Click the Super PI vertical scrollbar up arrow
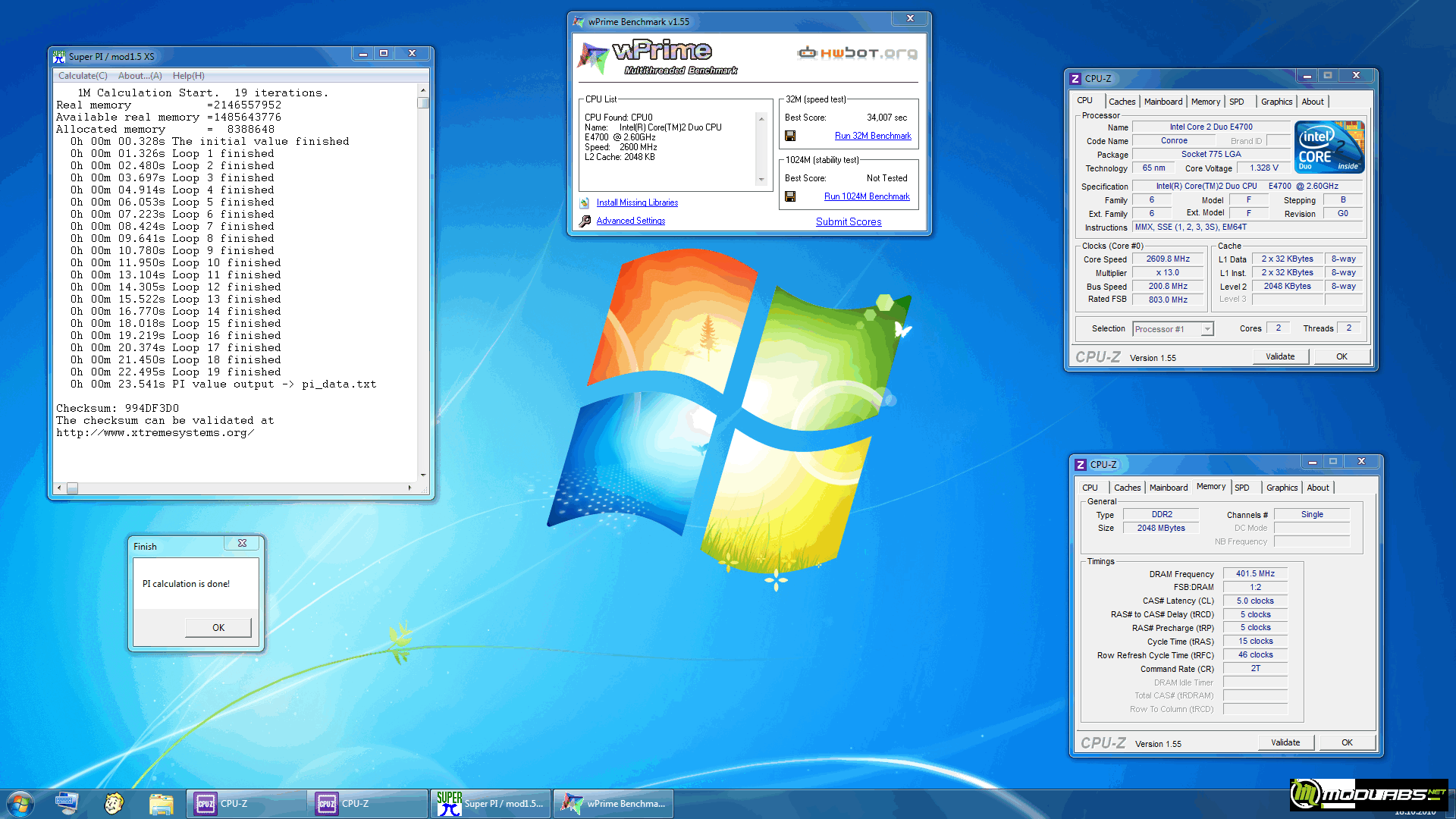The image size is (1456, 819). [423, 90]
